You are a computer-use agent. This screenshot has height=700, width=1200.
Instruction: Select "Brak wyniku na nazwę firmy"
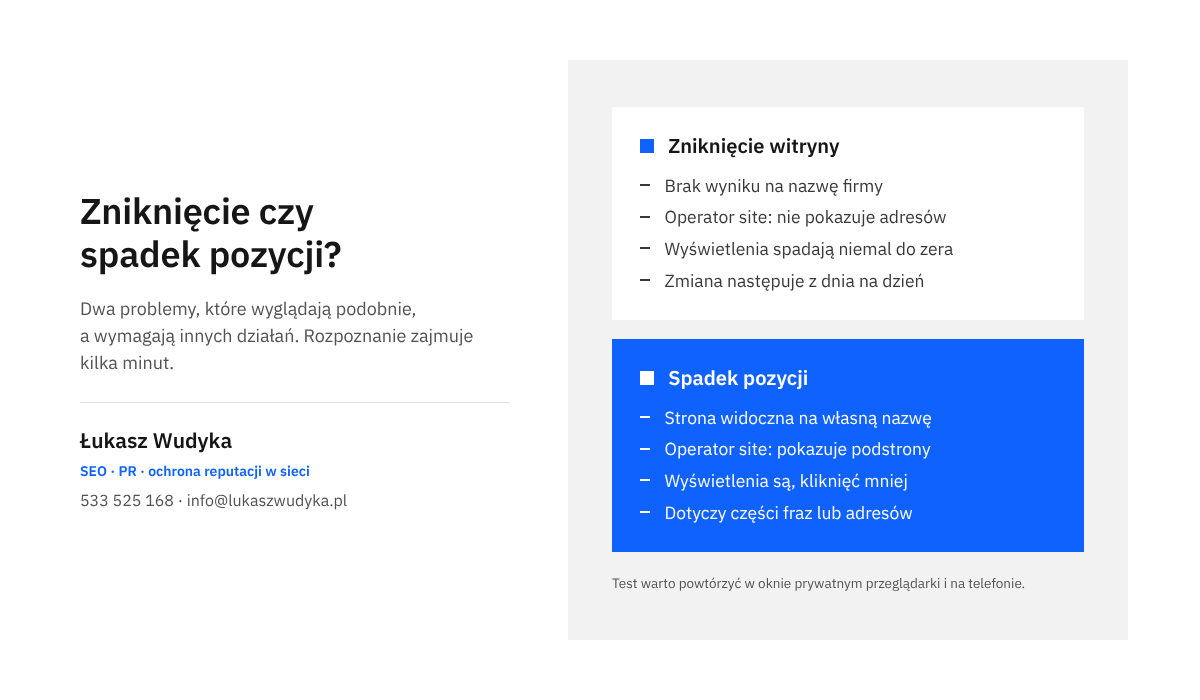click(x=773, y=186)
